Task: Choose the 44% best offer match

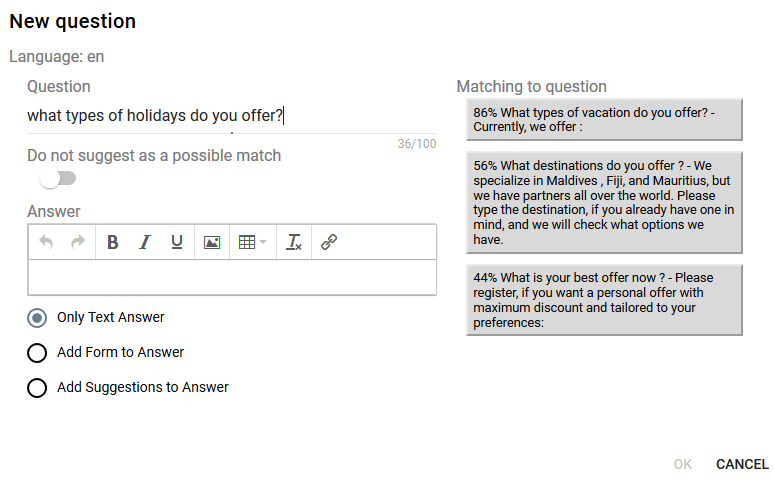Action: (x=604, y=300)
